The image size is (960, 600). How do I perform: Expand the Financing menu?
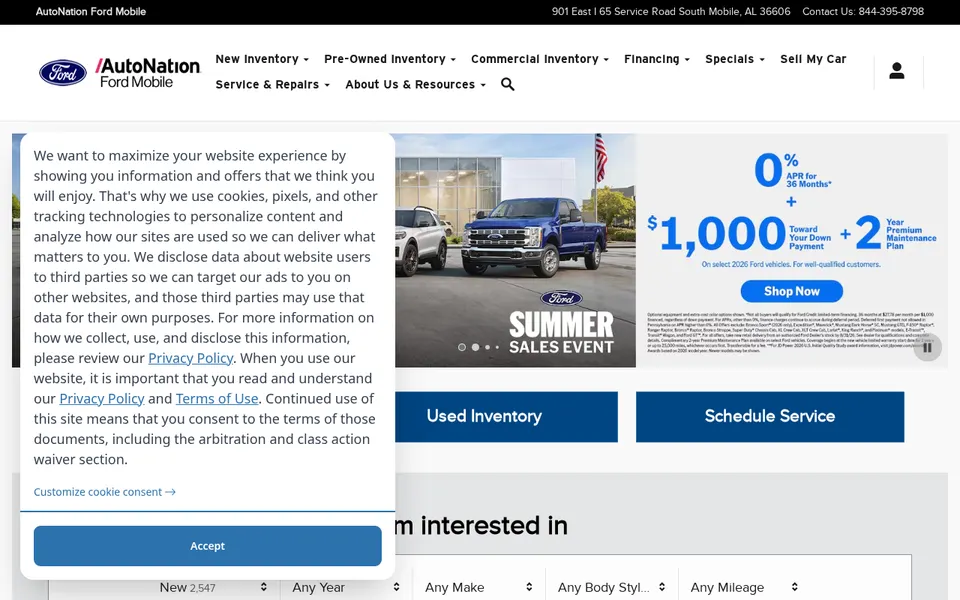(657, 59)
